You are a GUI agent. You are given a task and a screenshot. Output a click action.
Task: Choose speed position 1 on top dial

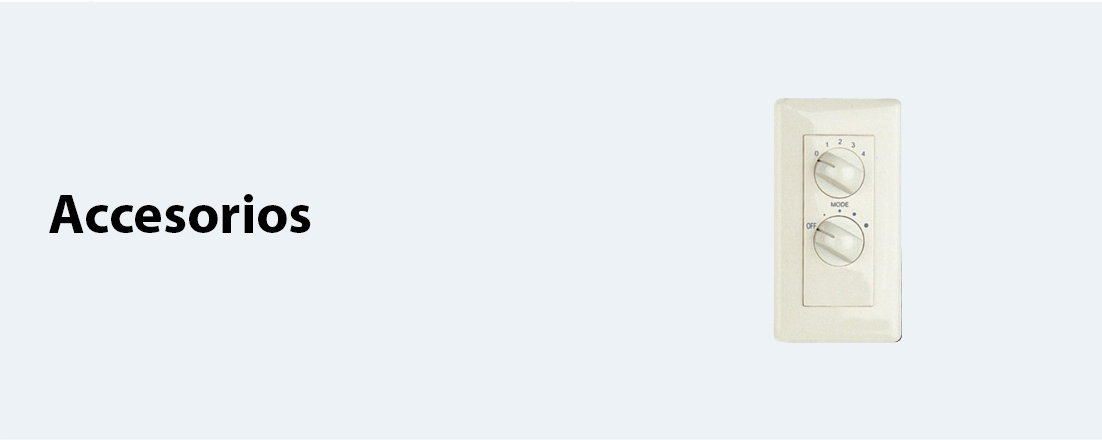point(826,145)
